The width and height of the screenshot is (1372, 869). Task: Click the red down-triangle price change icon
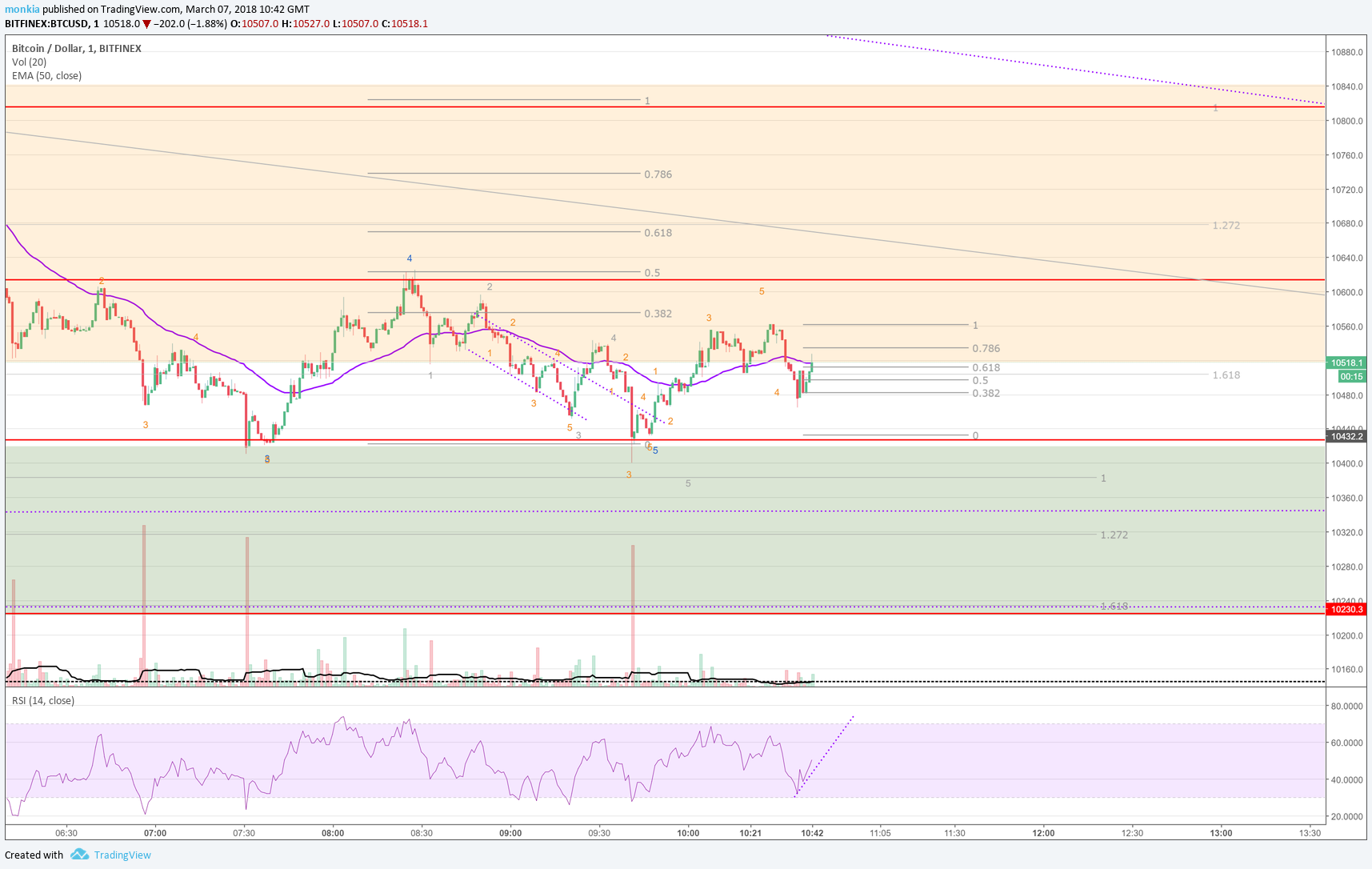click(x=146, y=24)
